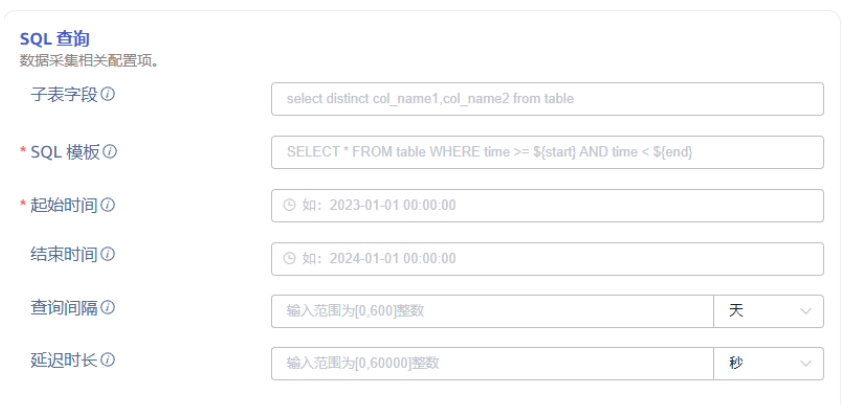Open the 天 unit dropdown for 查询间隔

pos(768,311)
